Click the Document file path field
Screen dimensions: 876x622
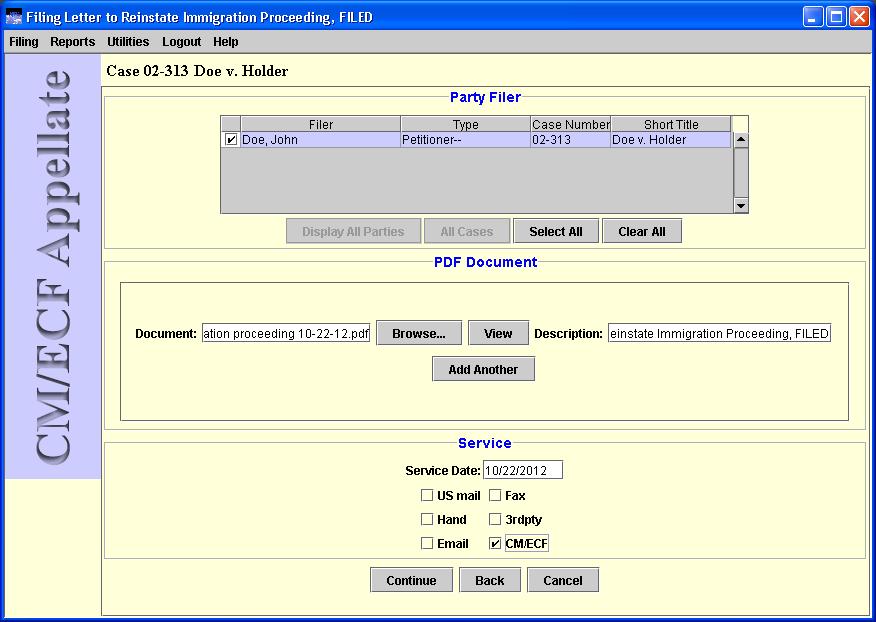pos(286,334)
